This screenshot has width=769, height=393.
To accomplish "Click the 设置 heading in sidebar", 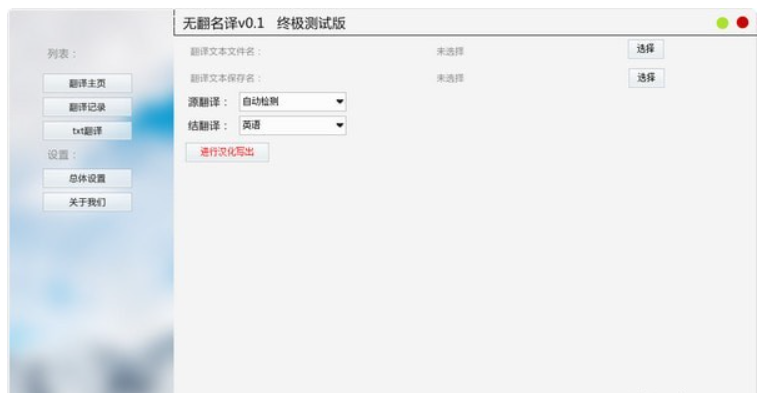I will pos(62,155).
